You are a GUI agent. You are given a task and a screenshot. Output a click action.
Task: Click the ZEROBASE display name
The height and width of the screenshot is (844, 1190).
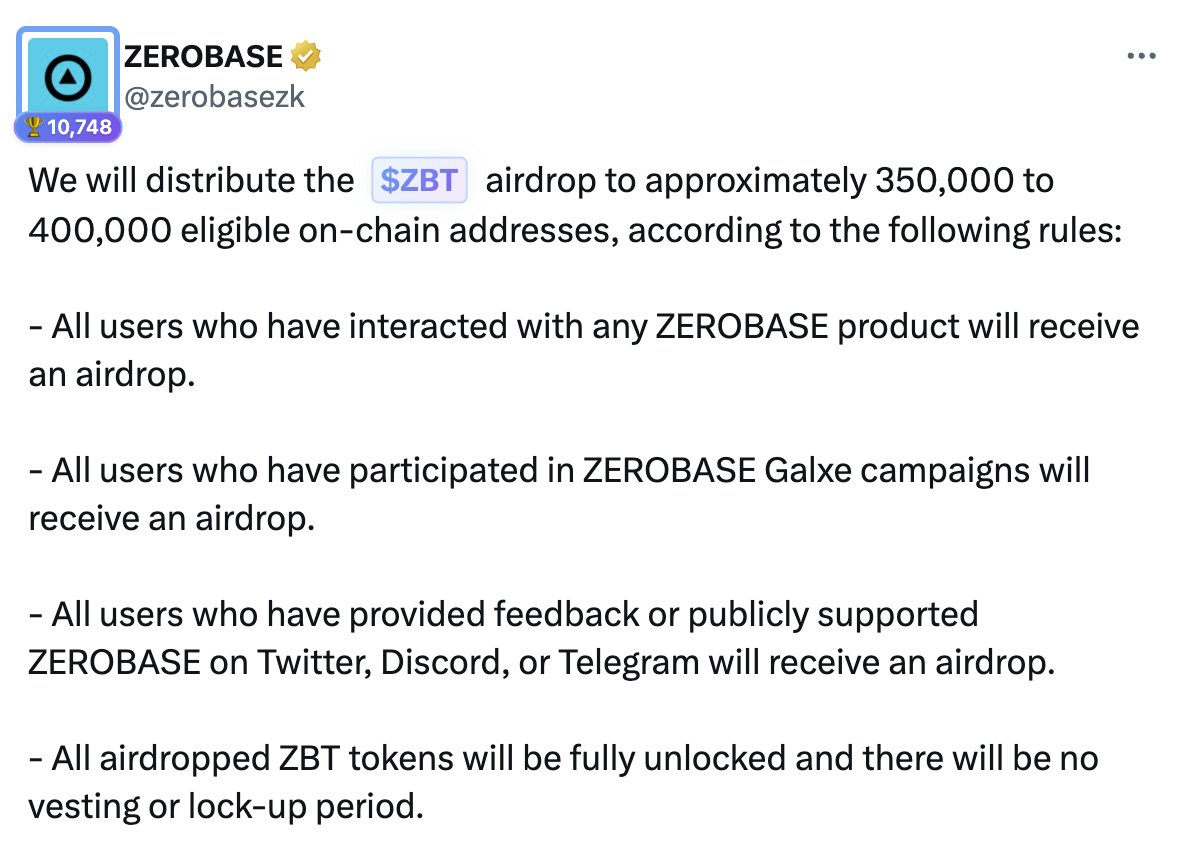click(x=204, y=58)
